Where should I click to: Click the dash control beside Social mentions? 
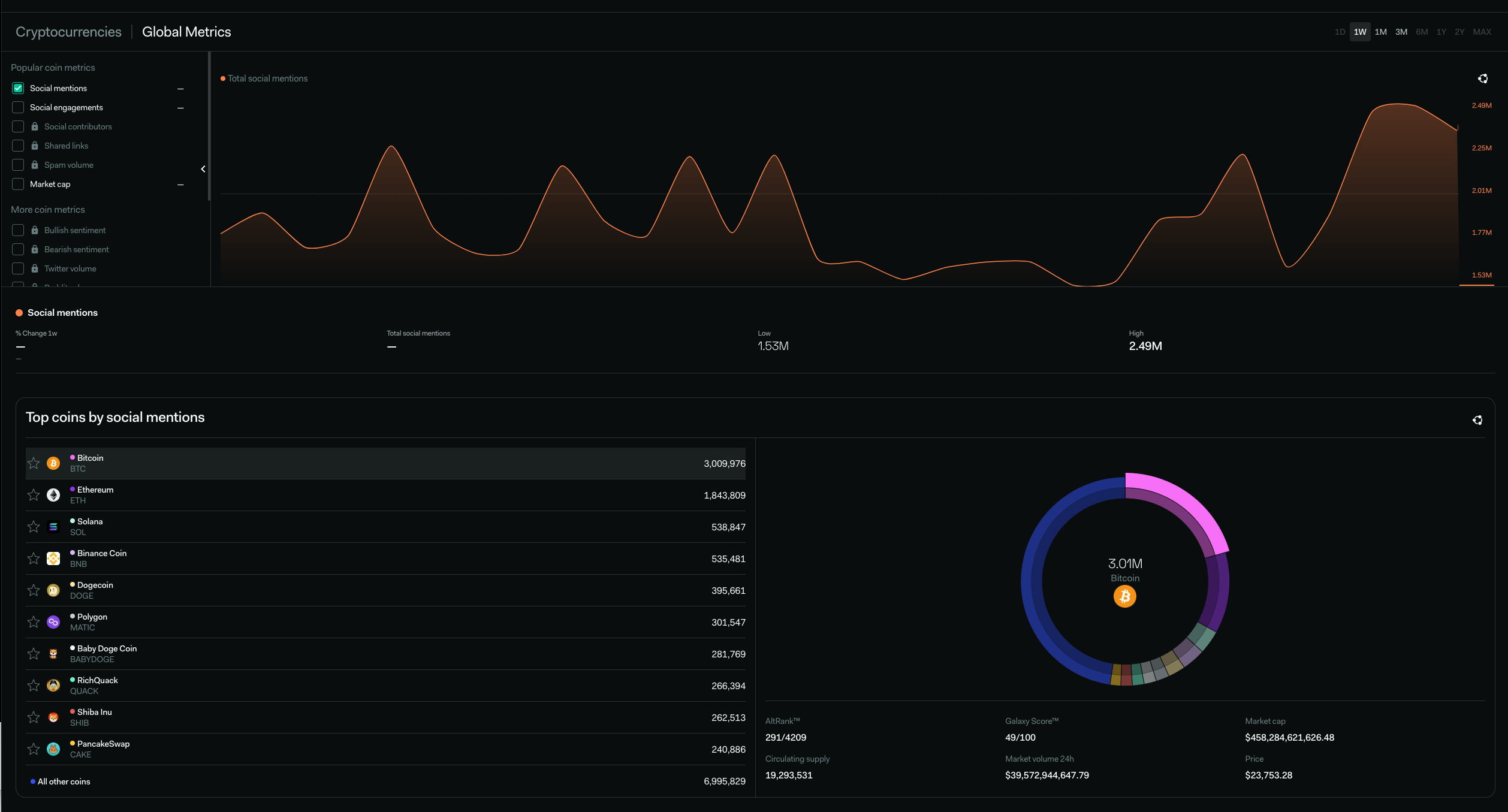pos(180,89)
